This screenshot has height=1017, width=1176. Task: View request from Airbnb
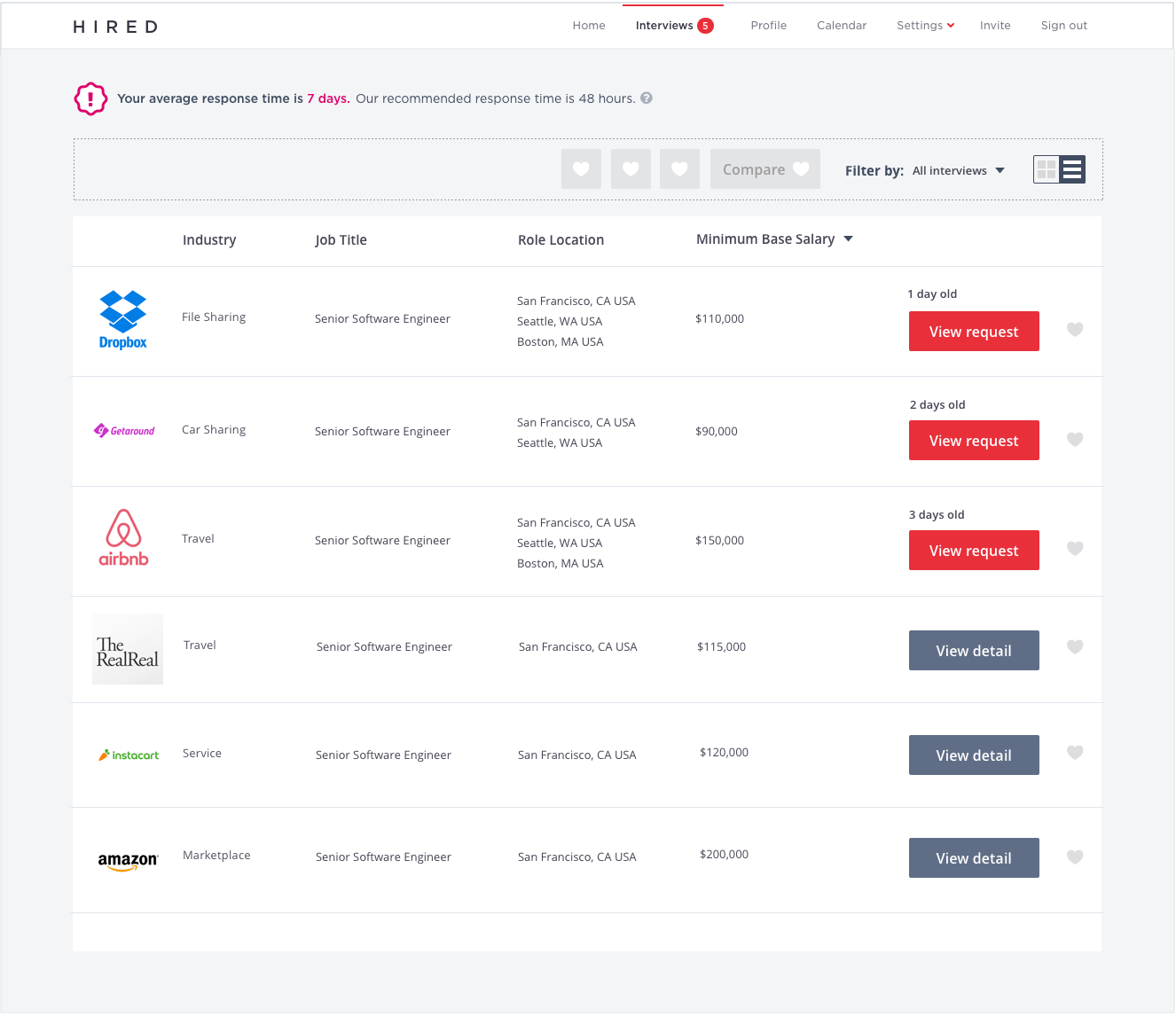974,551
